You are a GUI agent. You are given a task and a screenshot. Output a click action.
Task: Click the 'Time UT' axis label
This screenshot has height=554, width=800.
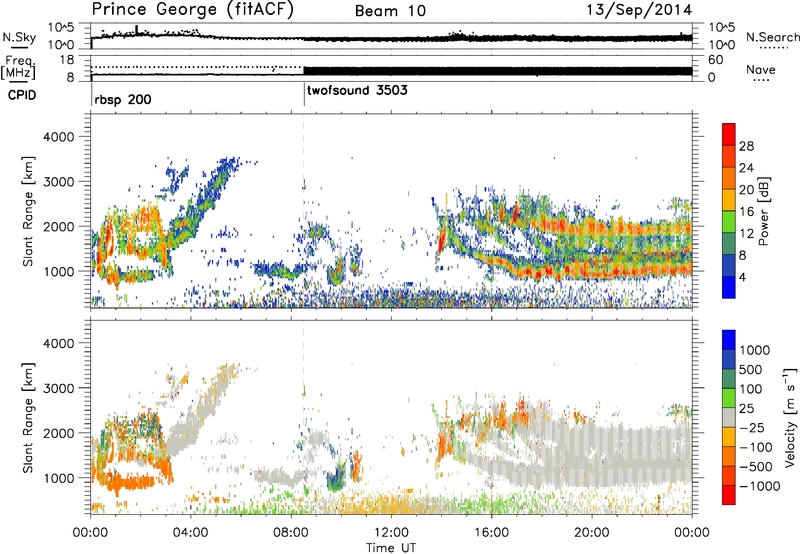coord(391,548)
